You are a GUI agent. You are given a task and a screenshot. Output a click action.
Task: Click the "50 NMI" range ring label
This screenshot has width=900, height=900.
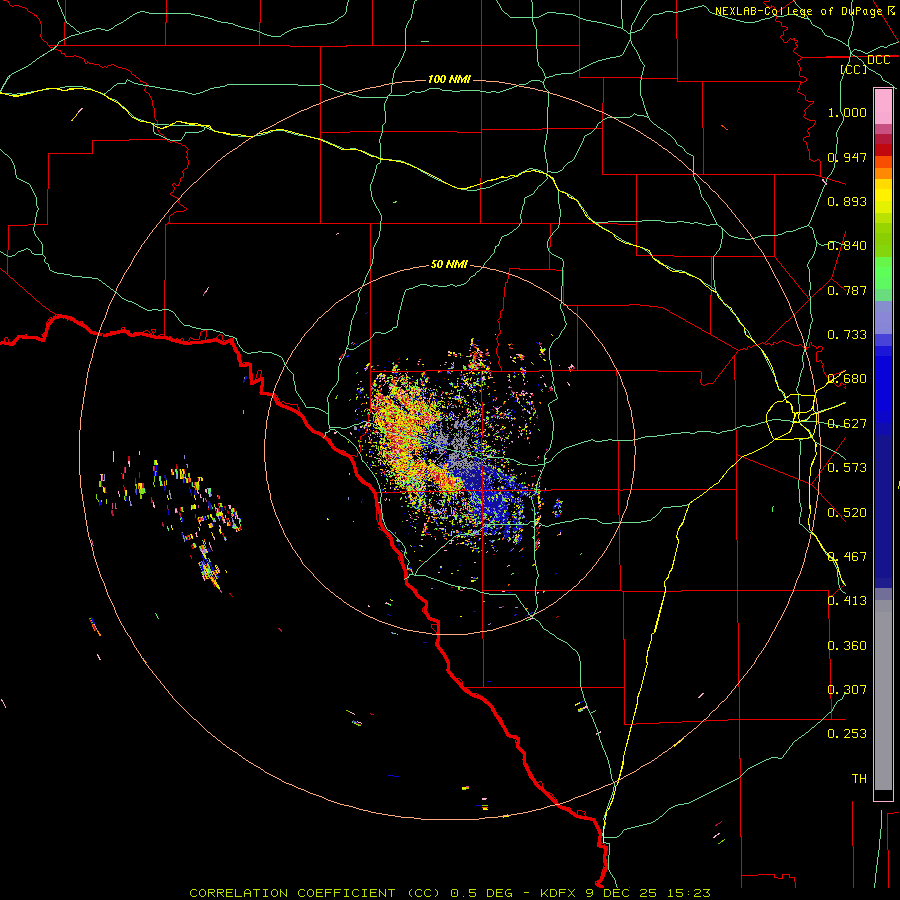tap(449, 264)
